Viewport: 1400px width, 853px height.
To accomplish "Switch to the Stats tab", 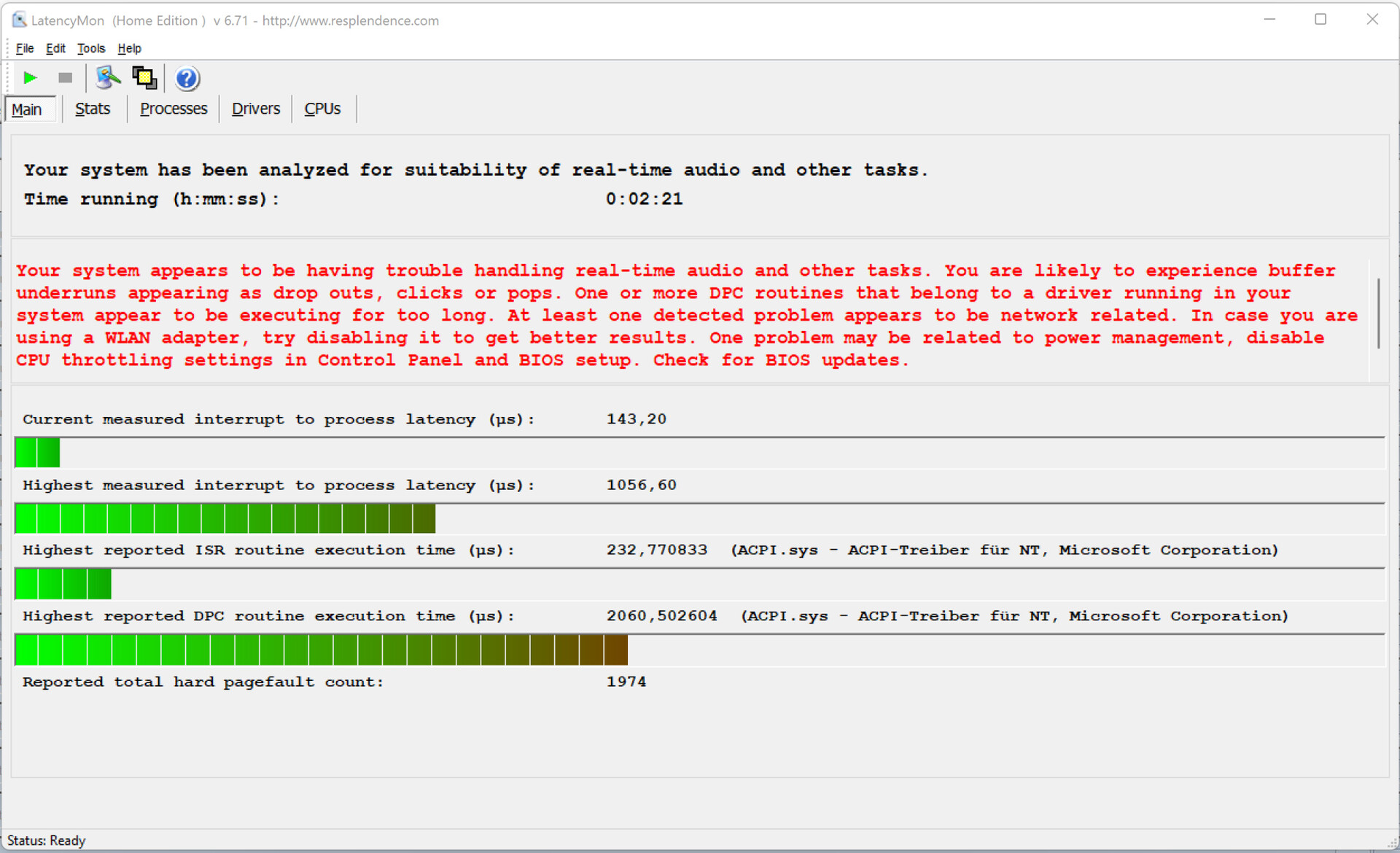I will (x=93, y=109).
